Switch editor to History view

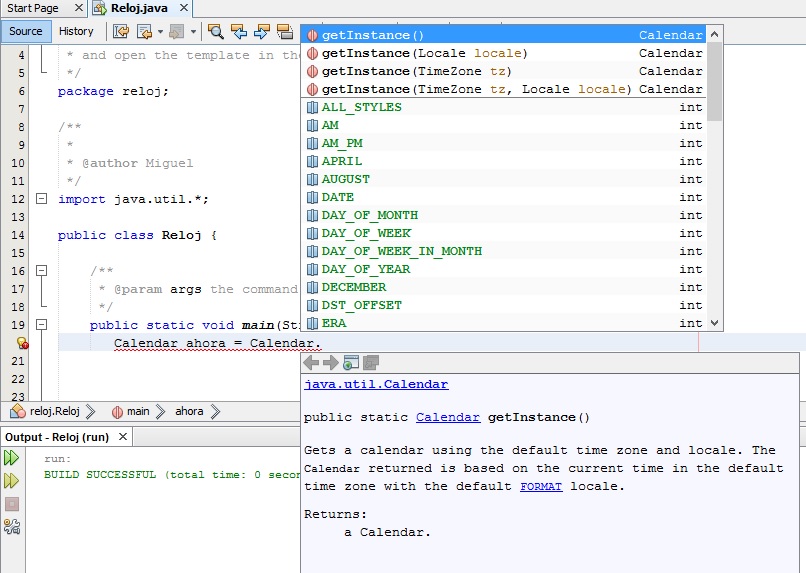[76, 31]
